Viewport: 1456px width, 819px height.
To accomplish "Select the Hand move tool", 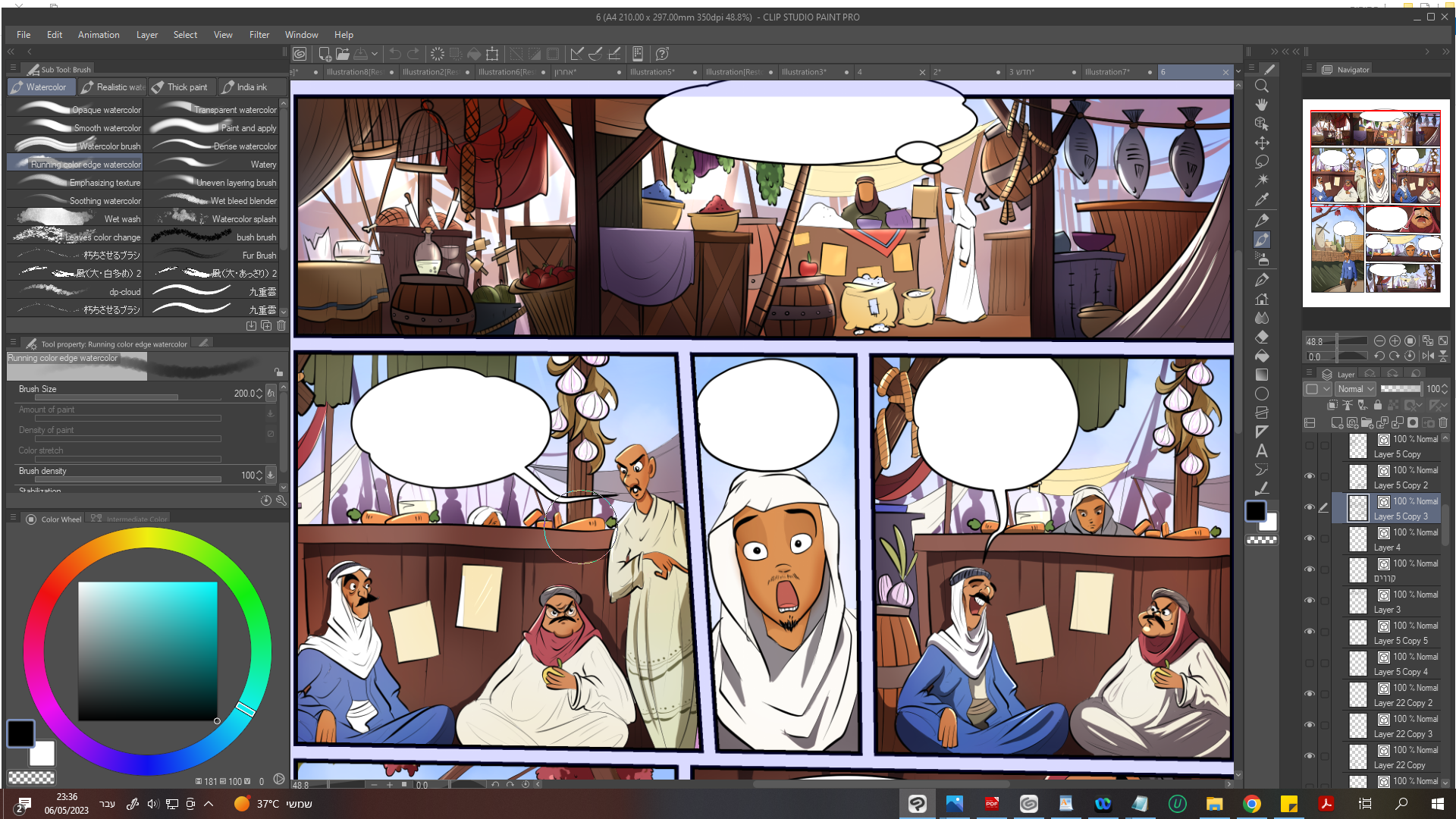I will click(x=1262, y=105).
